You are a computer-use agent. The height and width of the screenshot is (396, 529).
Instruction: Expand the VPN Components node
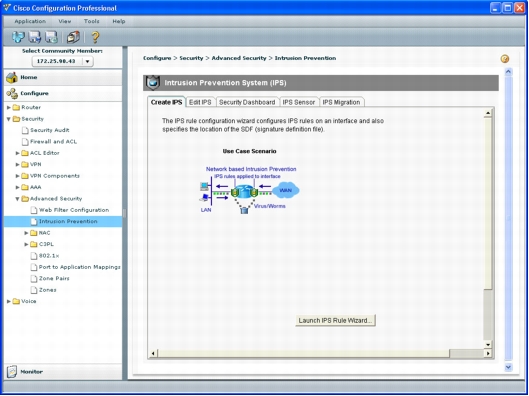click(x=18, y=176)
